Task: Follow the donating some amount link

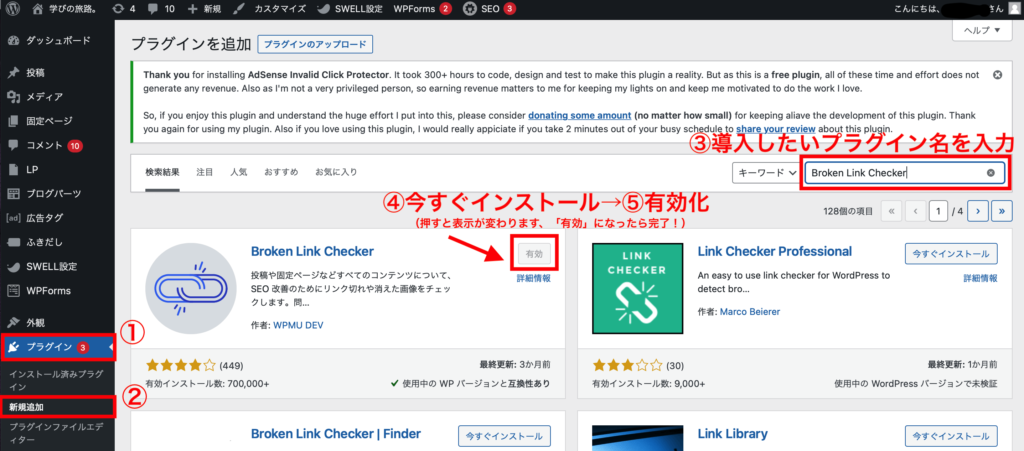Action: 579,115
